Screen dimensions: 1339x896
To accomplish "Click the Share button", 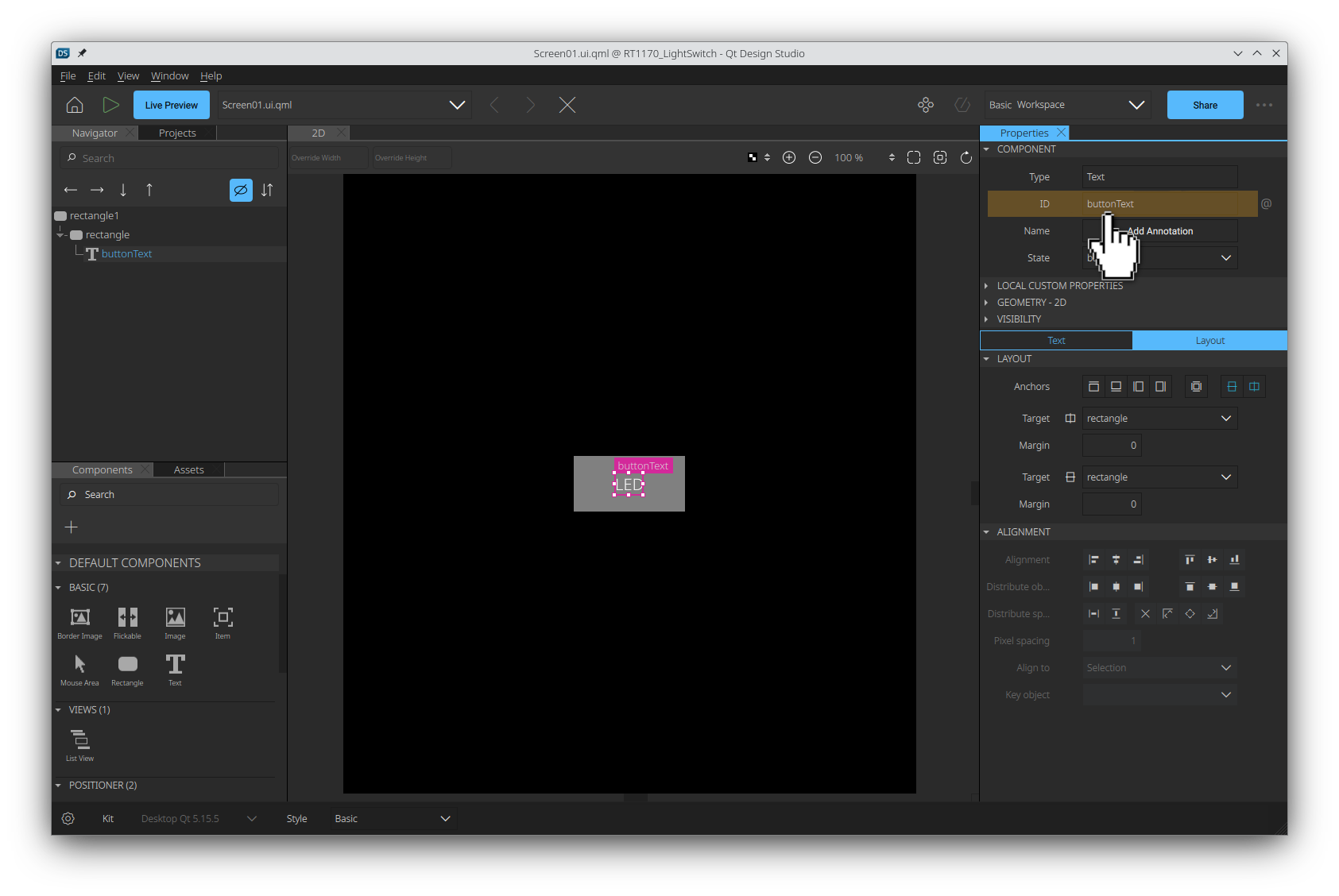I will pyautogui.click(x=1205, y=105).
